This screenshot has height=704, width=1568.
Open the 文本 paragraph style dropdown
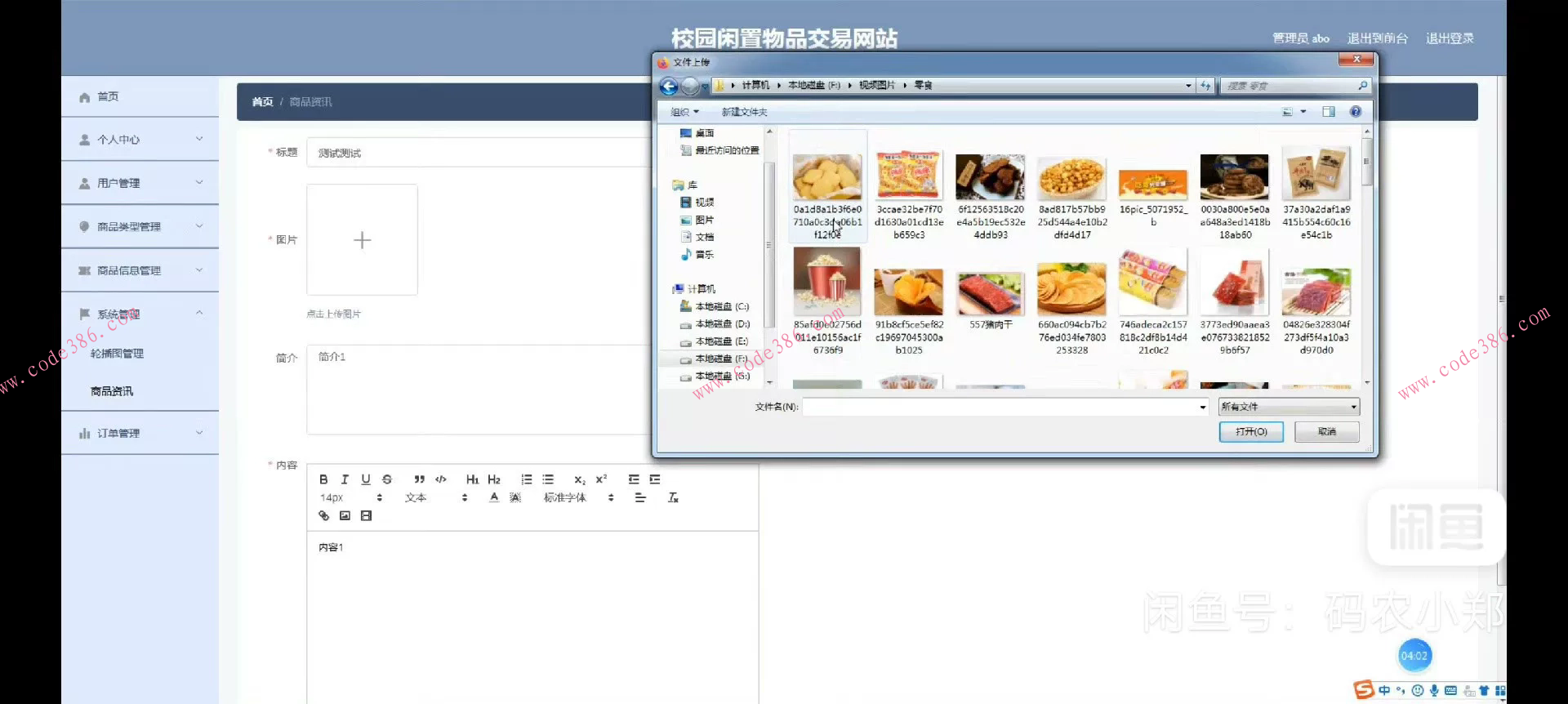click(436, 497)
